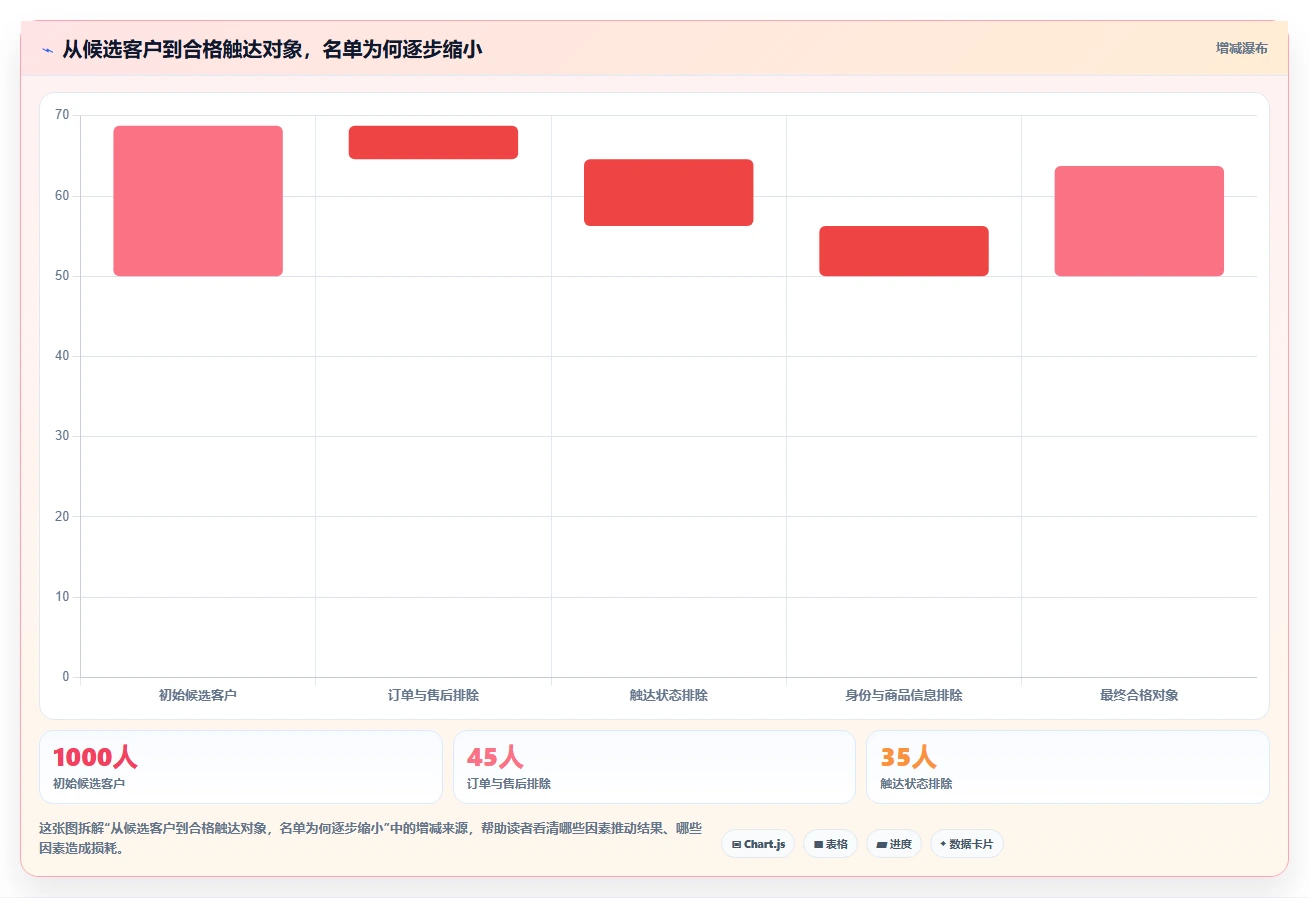Click the 35人 data card
This screenshot has height=898, width=1309.
(1068, 767)
